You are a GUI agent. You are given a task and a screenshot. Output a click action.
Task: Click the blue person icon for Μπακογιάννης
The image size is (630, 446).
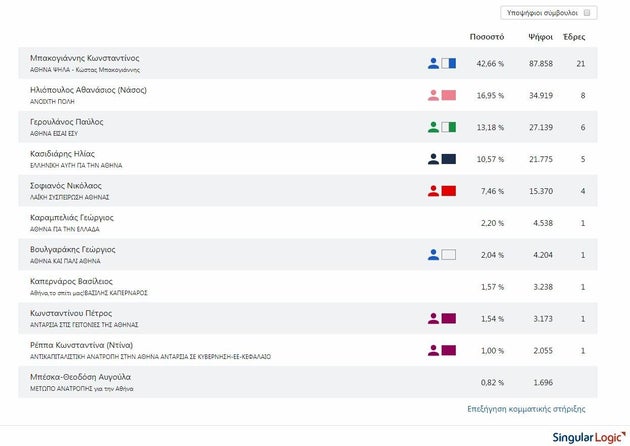[x=433, y=63]
